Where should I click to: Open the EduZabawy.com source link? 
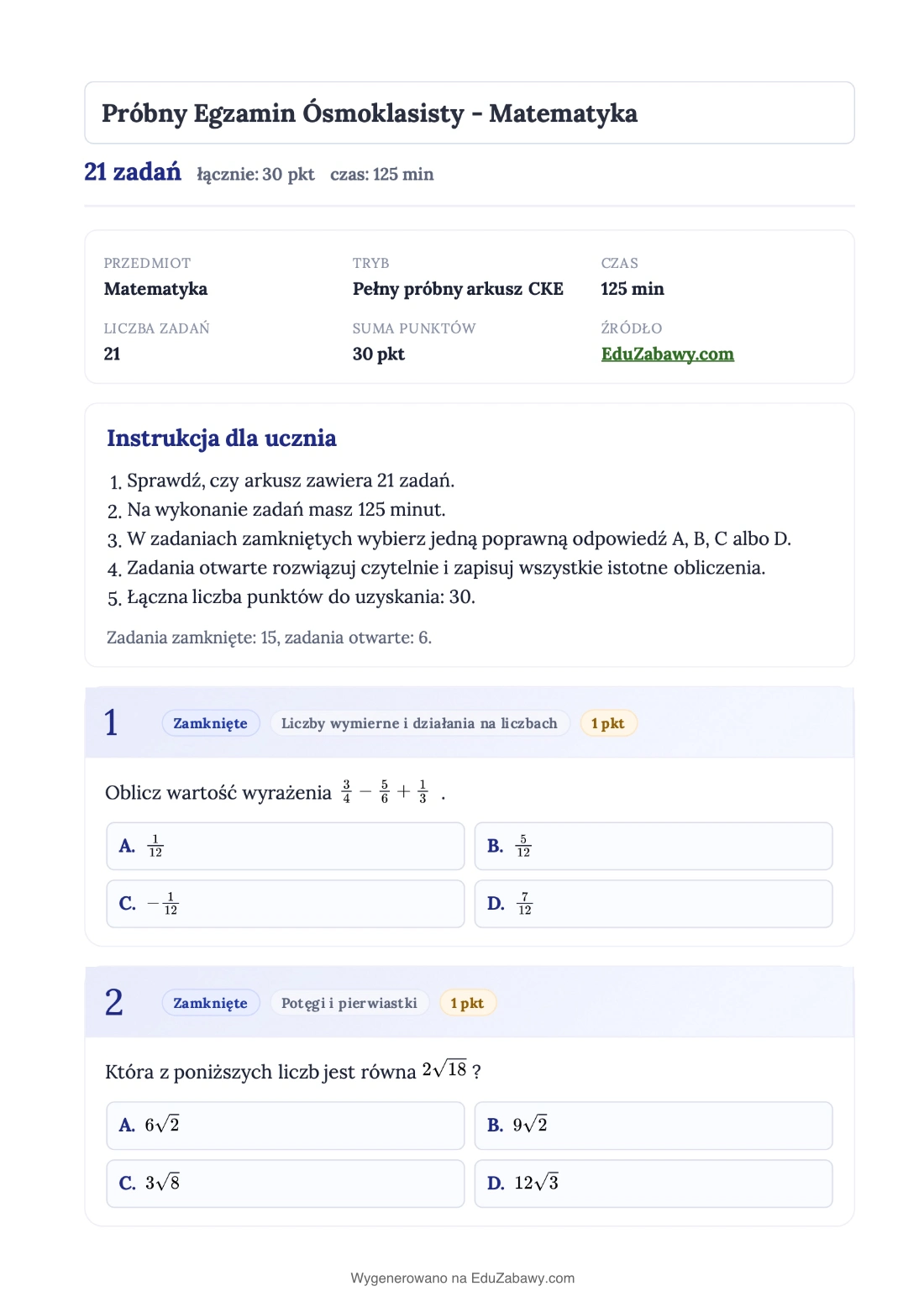tap(667, 354)
